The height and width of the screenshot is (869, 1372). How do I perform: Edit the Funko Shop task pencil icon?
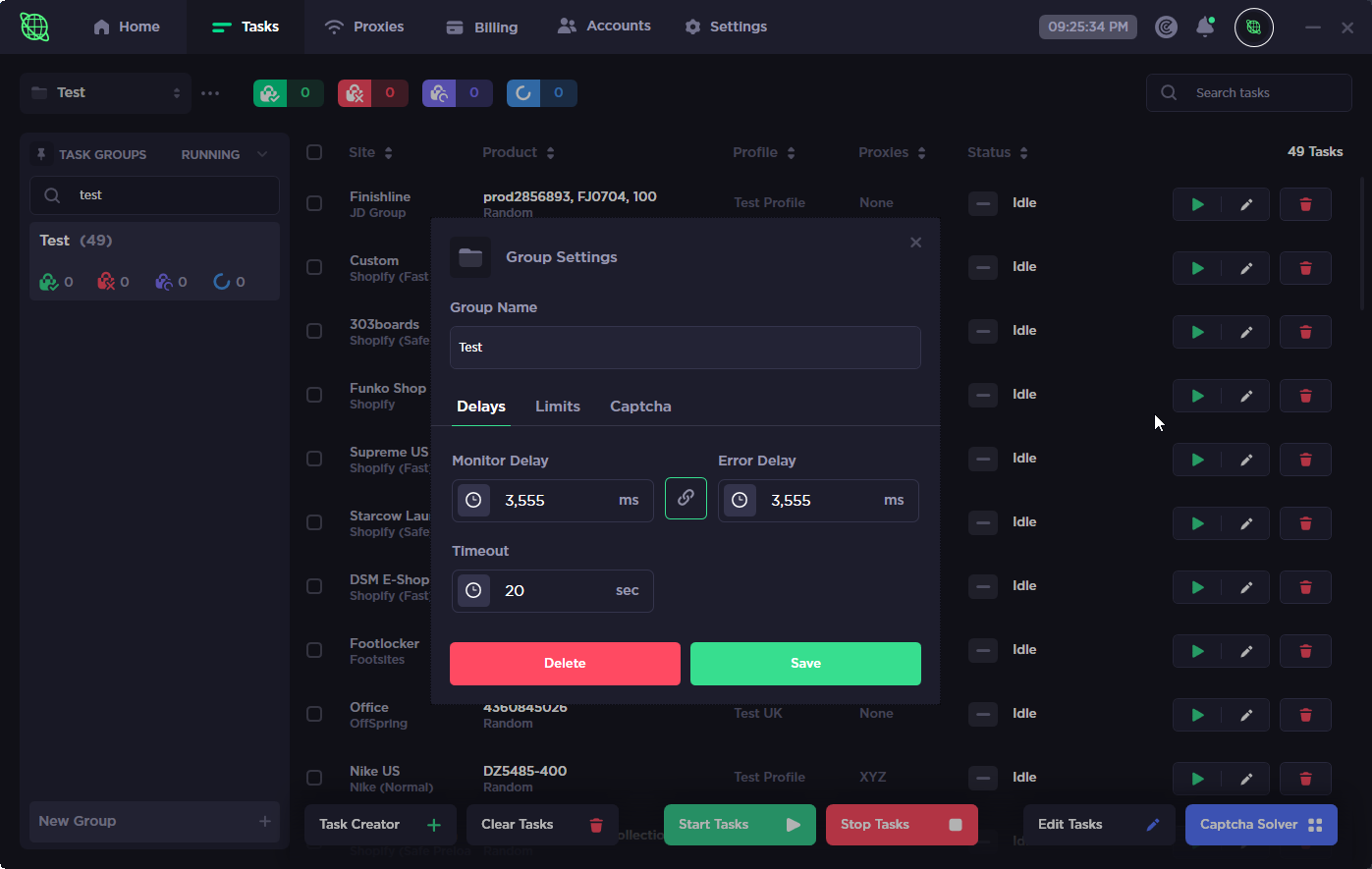pos(1246,396)
